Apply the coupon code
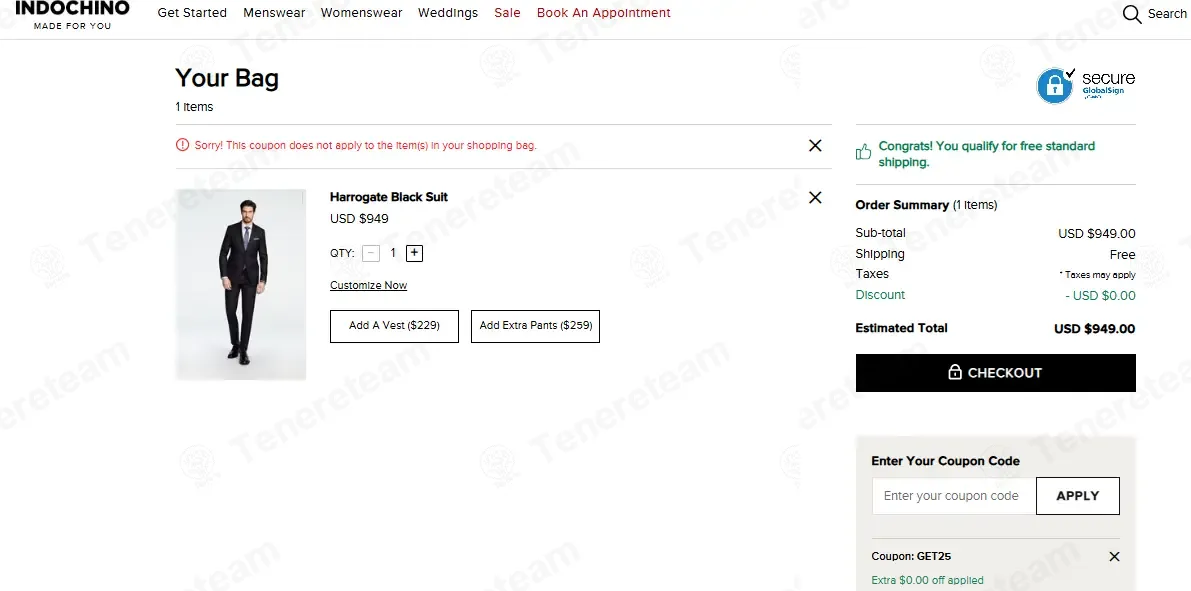This screenshot has width=1191, height=591. click(x=1078, y=496)
